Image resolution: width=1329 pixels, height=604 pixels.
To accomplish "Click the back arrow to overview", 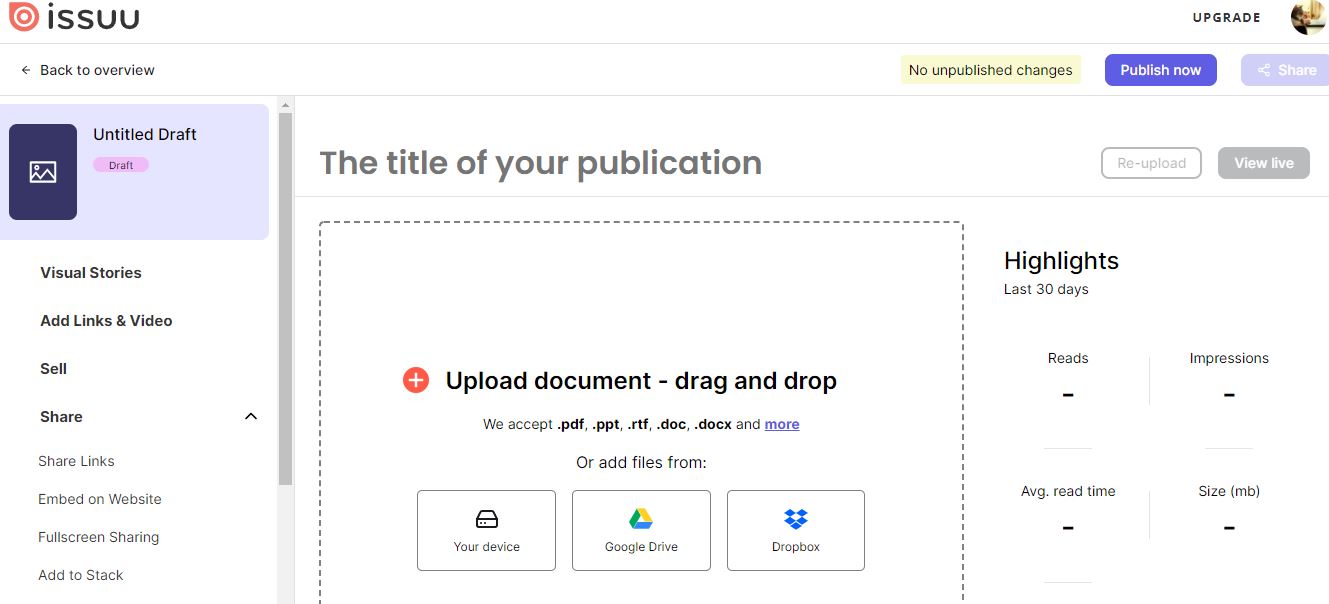I will point(24,69).
